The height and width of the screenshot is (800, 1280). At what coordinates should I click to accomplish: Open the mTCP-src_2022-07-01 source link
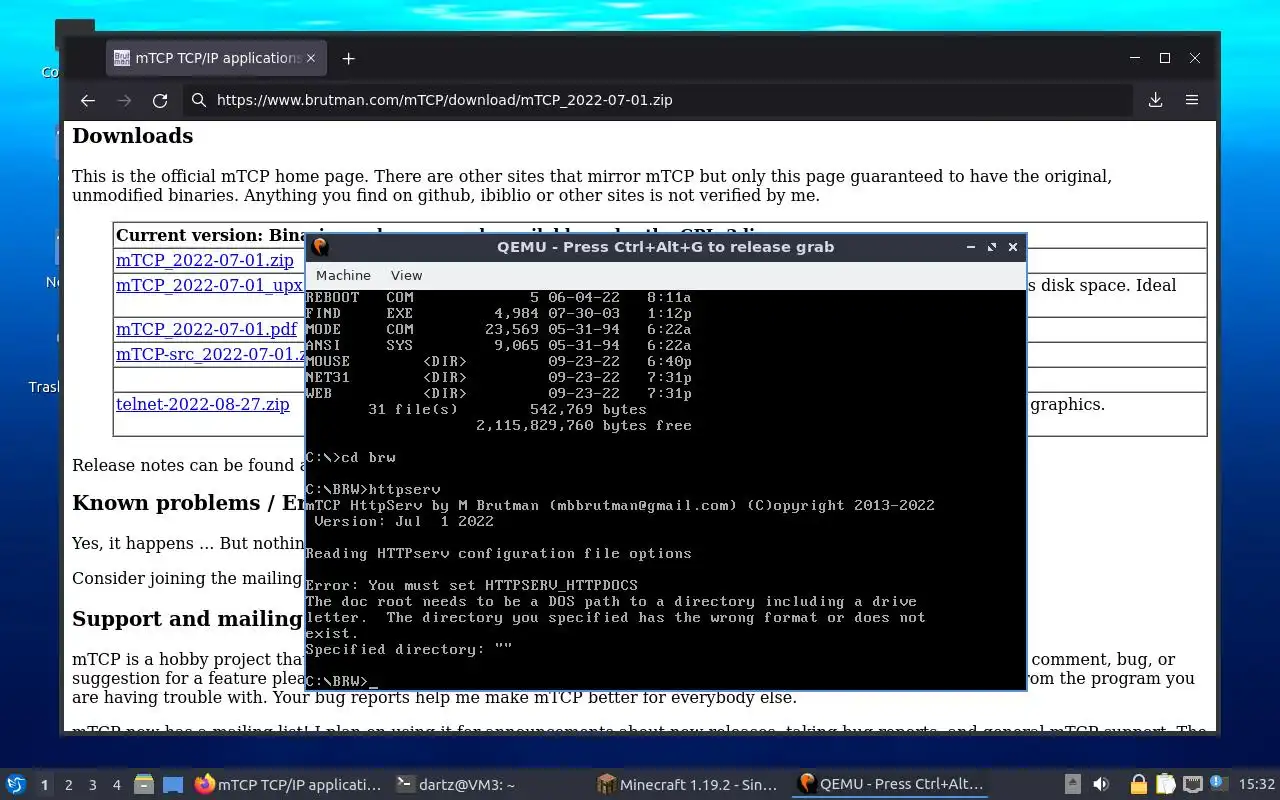[x=211, y=354]
